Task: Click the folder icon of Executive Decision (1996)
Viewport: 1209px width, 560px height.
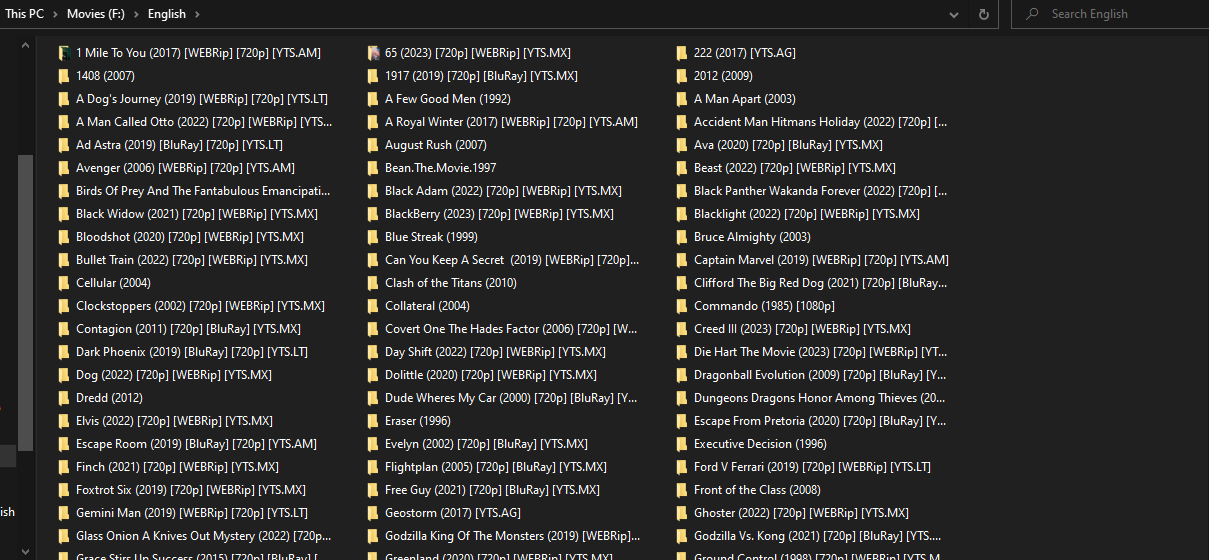Action: (682, 444)
